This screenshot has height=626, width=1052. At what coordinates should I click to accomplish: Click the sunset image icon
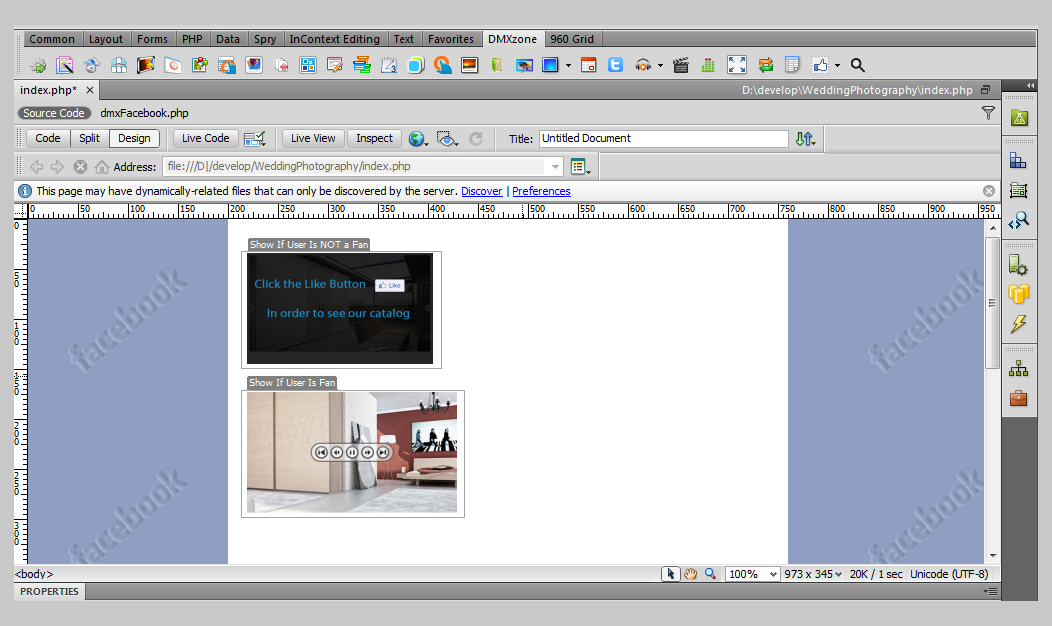[470, 65]
